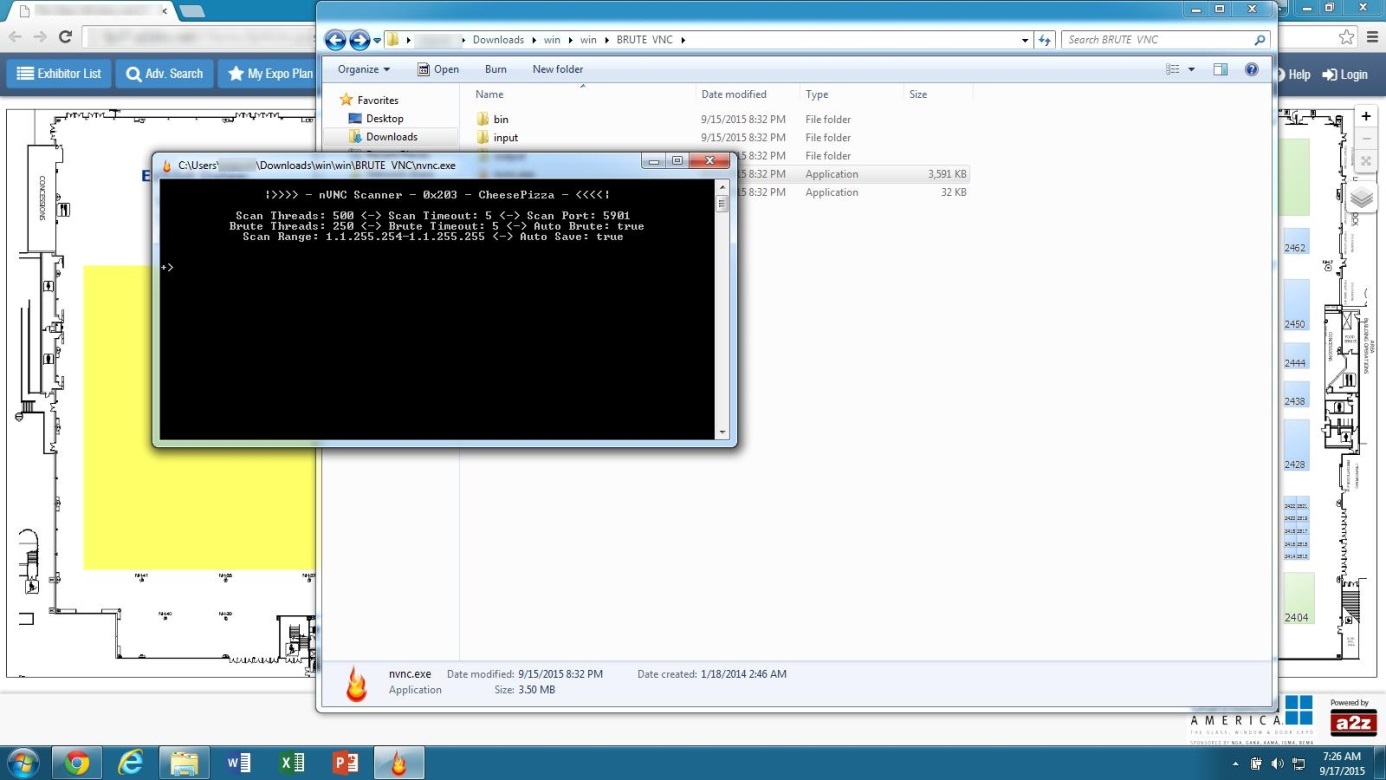Open Chrome from the taskbar

77,764
